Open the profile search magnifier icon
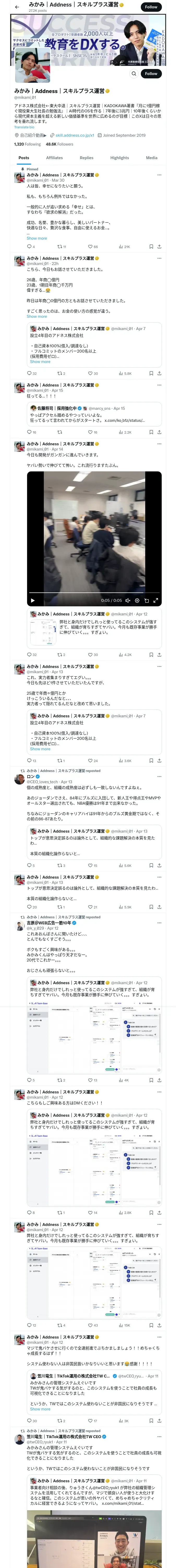The width and height of the screenshot is (176, 1568). [x=134, y=74]
